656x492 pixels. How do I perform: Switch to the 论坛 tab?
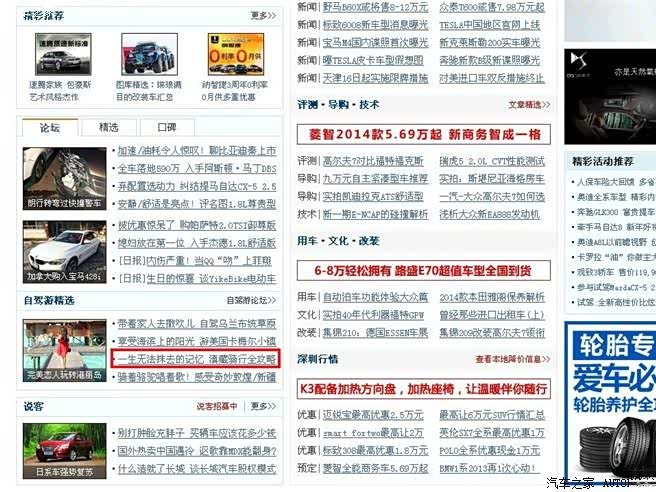pos(50,128)
